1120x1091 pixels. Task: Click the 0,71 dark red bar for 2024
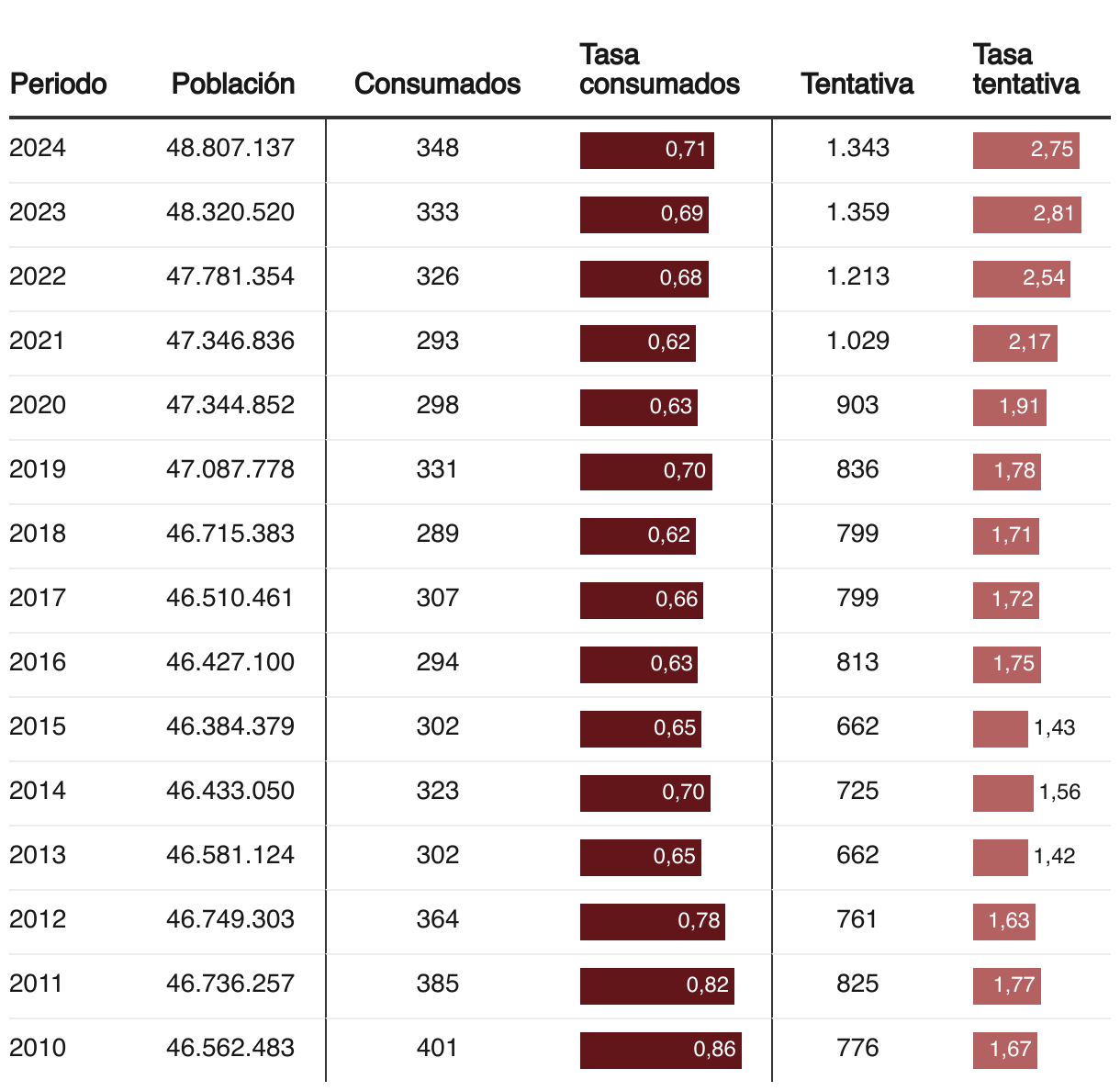tap(647, 150)
